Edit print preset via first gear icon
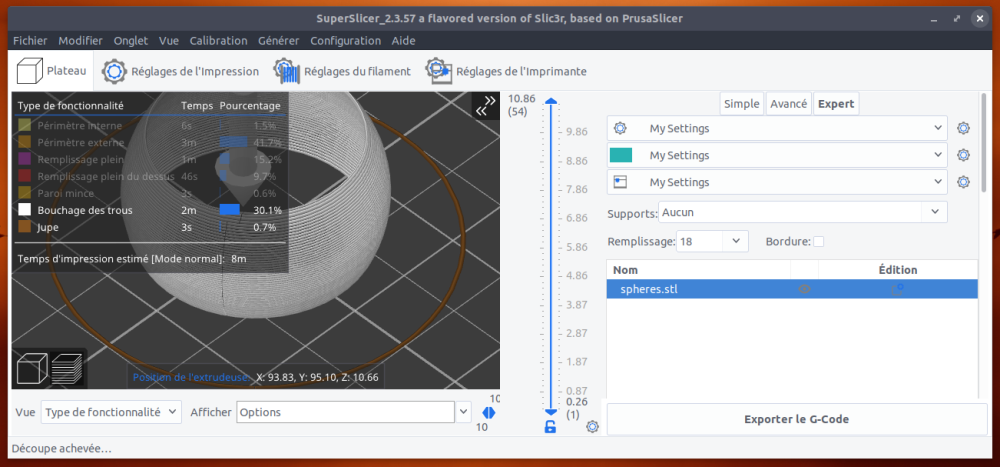The height and width of the screenshot is (467, 1000). (963, 128)
